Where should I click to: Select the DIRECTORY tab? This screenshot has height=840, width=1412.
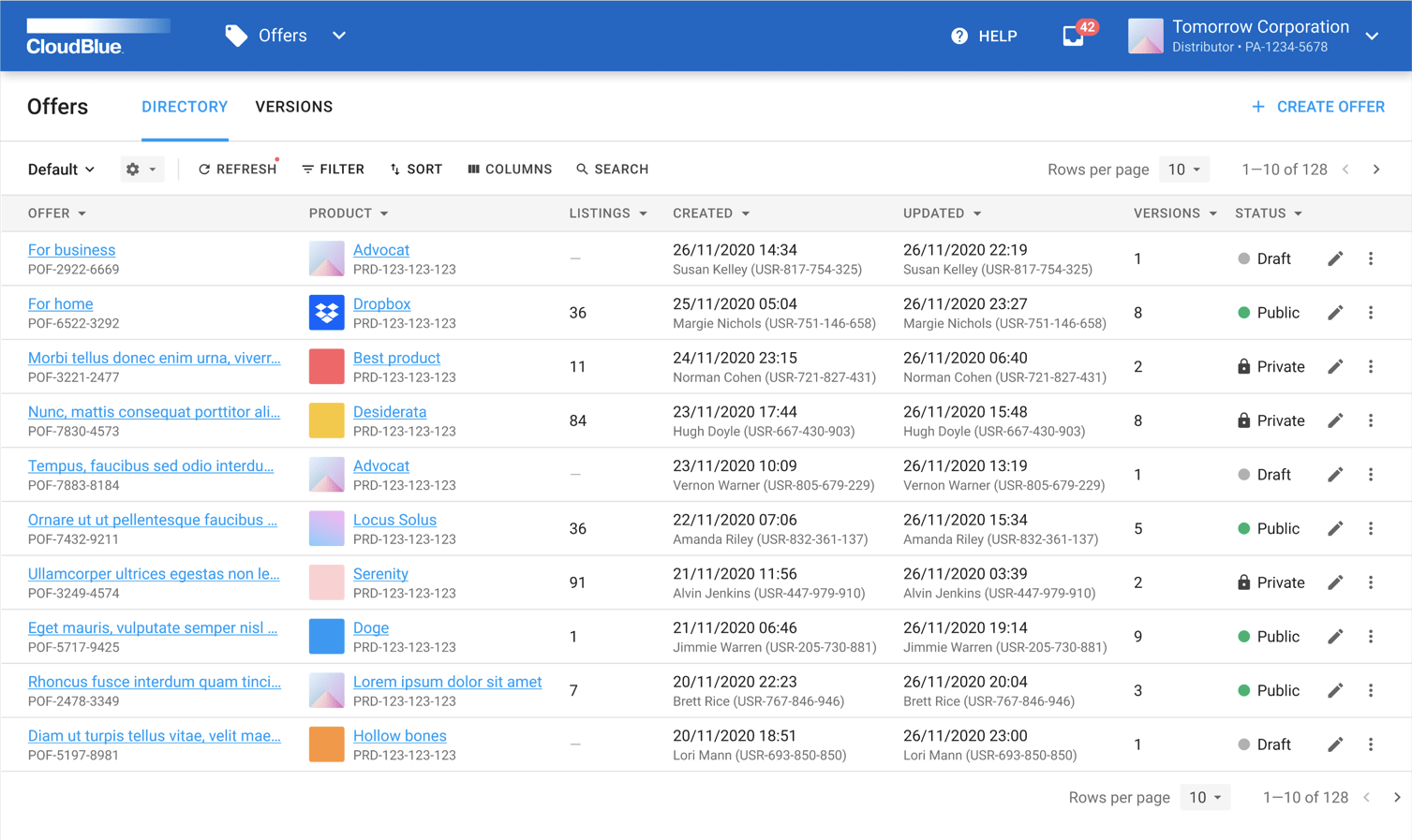click(184, 107)
